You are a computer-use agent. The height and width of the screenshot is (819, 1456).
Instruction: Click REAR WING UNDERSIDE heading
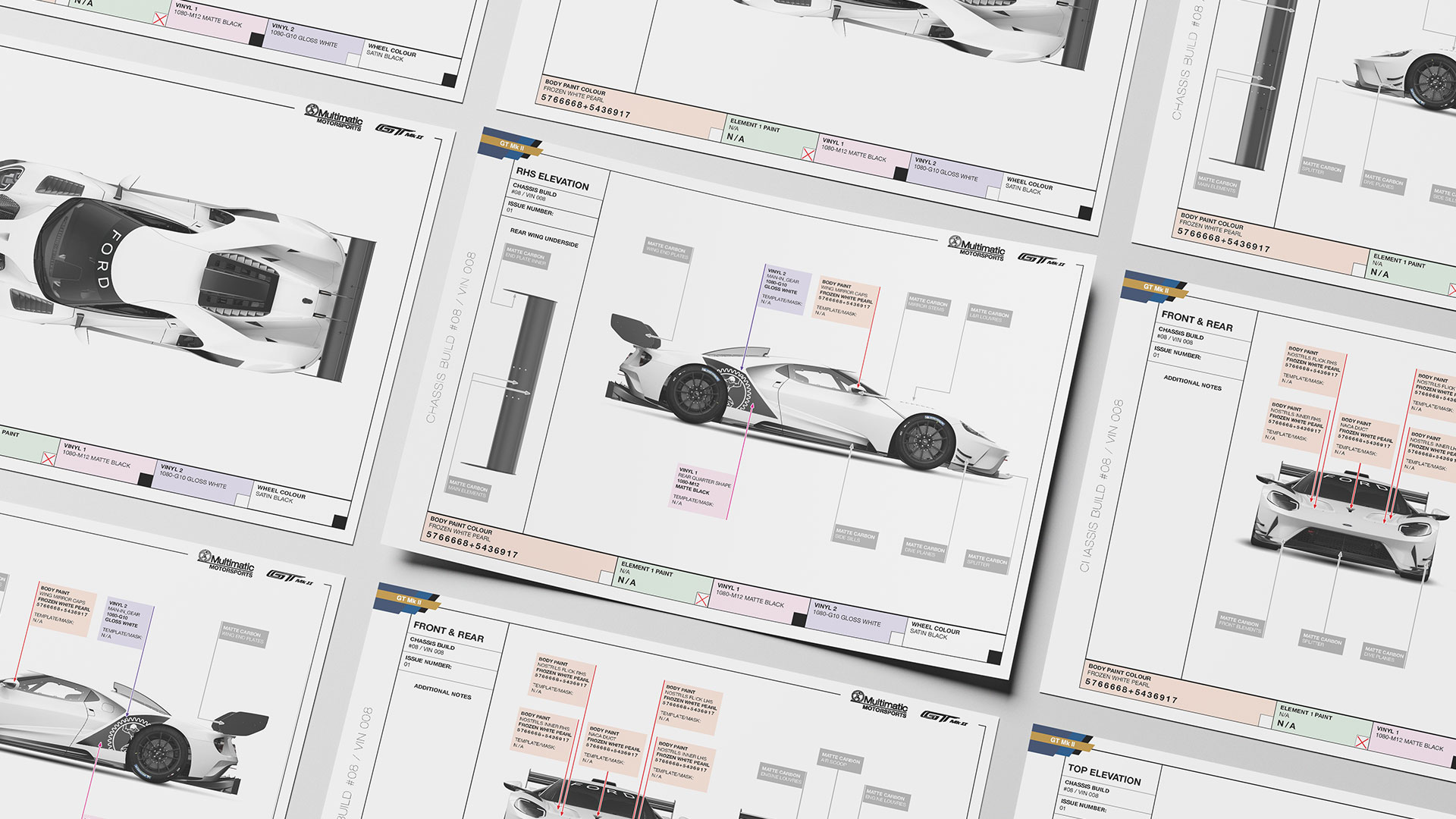click(544, 238)
